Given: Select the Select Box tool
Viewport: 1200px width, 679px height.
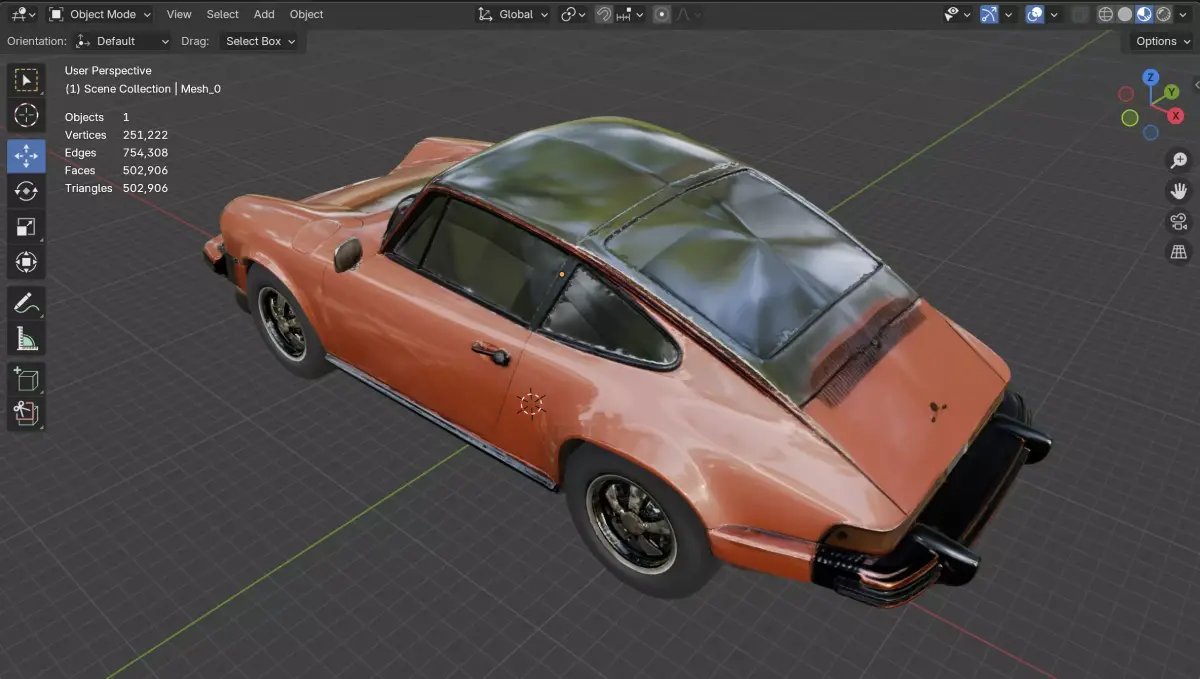Looking at the screenshot, I should (x=26, y=79).
